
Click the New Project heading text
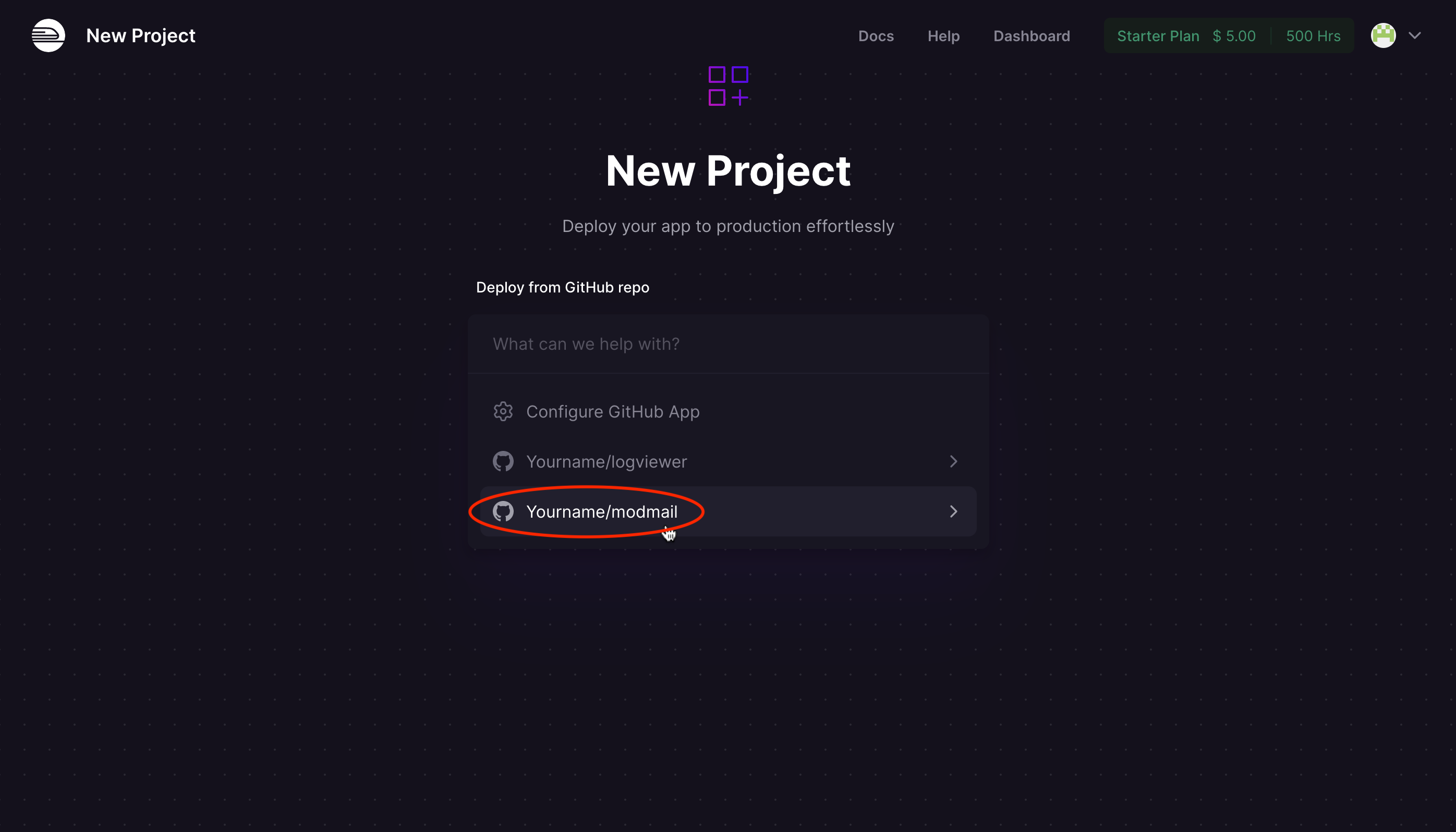727,171
